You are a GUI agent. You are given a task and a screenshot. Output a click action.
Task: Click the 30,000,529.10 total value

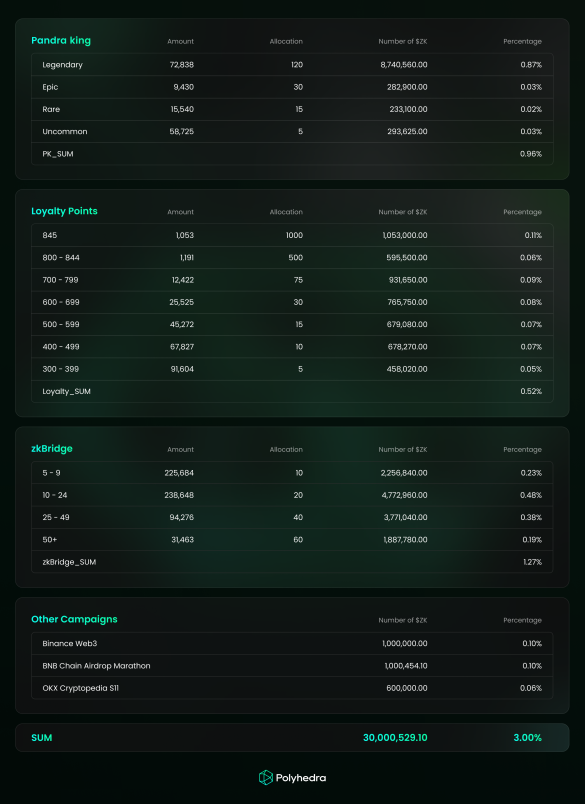[395, 737]
